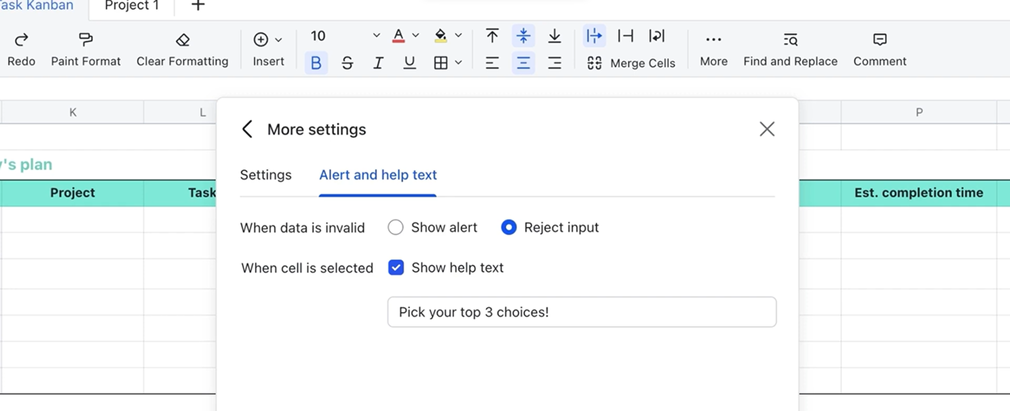Click the Merge Cells icon
Screen dimensions: 1010x411
point(594,63)
